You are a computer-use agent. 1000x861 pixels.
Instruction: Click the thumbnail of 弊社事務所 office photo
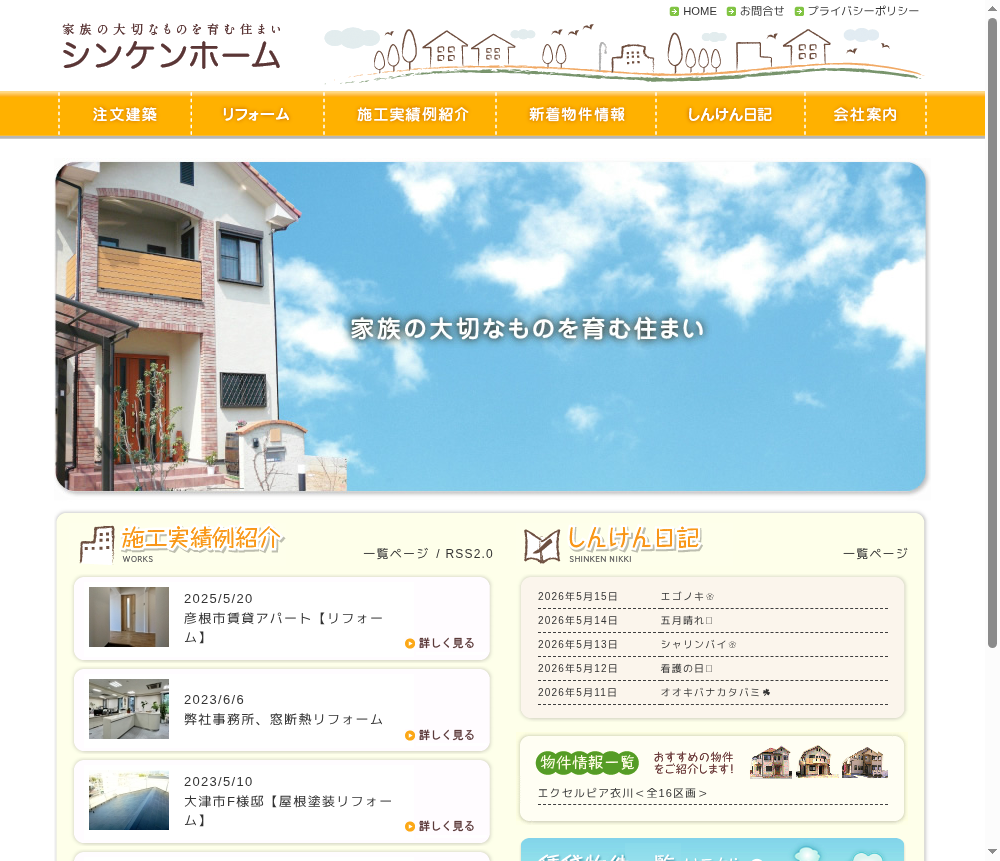[129, 709]
